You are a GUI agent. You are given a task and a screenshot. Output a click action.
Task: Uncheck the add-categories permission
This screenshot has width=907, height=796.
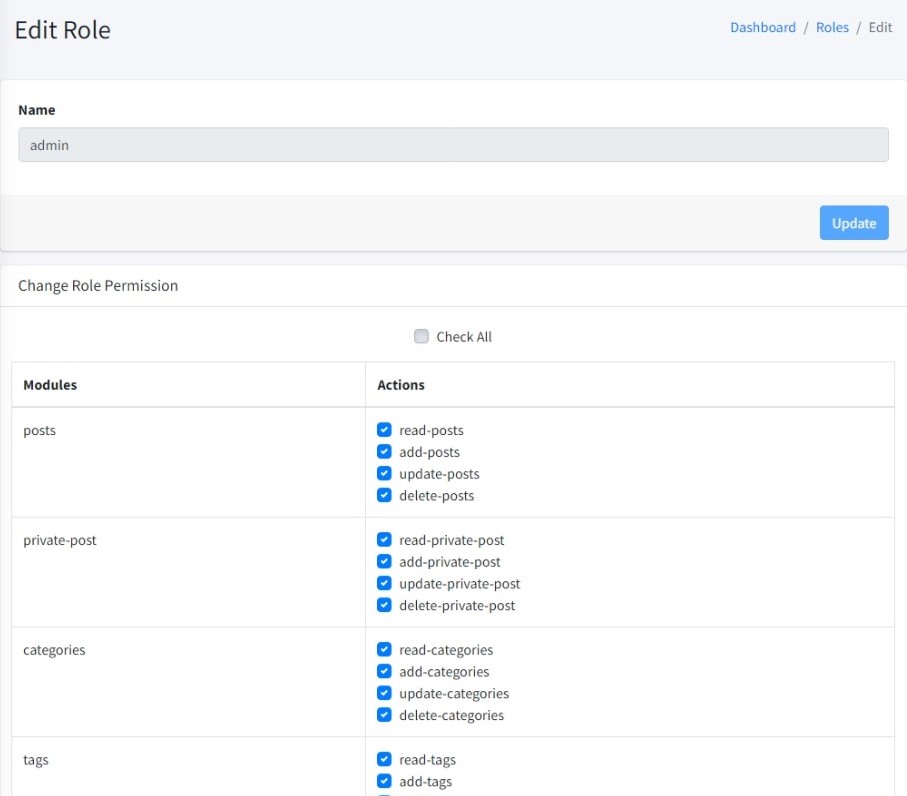pyautogui.click(x=384, y=672)
